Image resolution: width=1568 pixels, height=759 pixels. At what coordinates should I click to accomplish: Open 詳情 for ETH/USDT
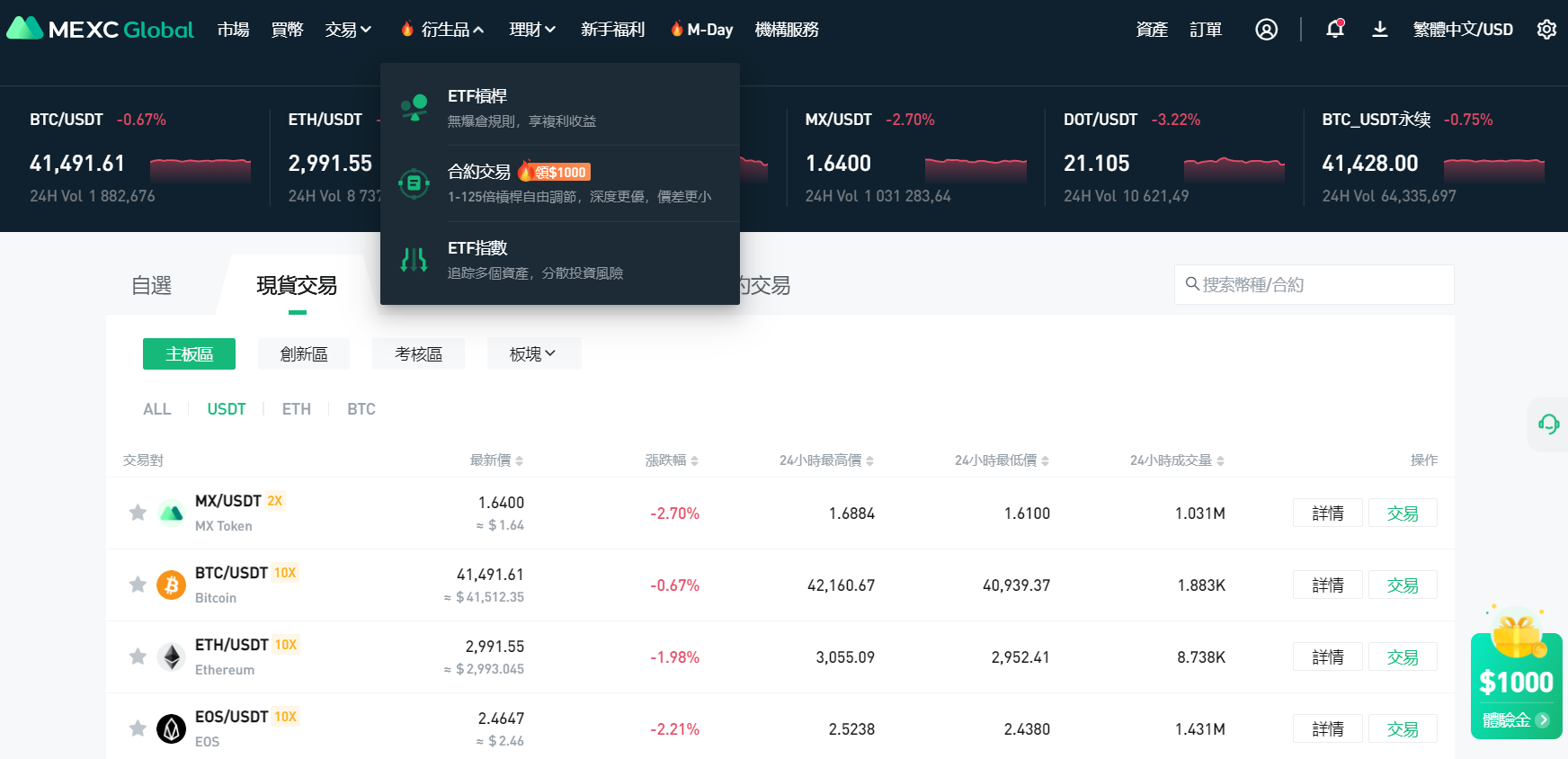[1328, 656]
